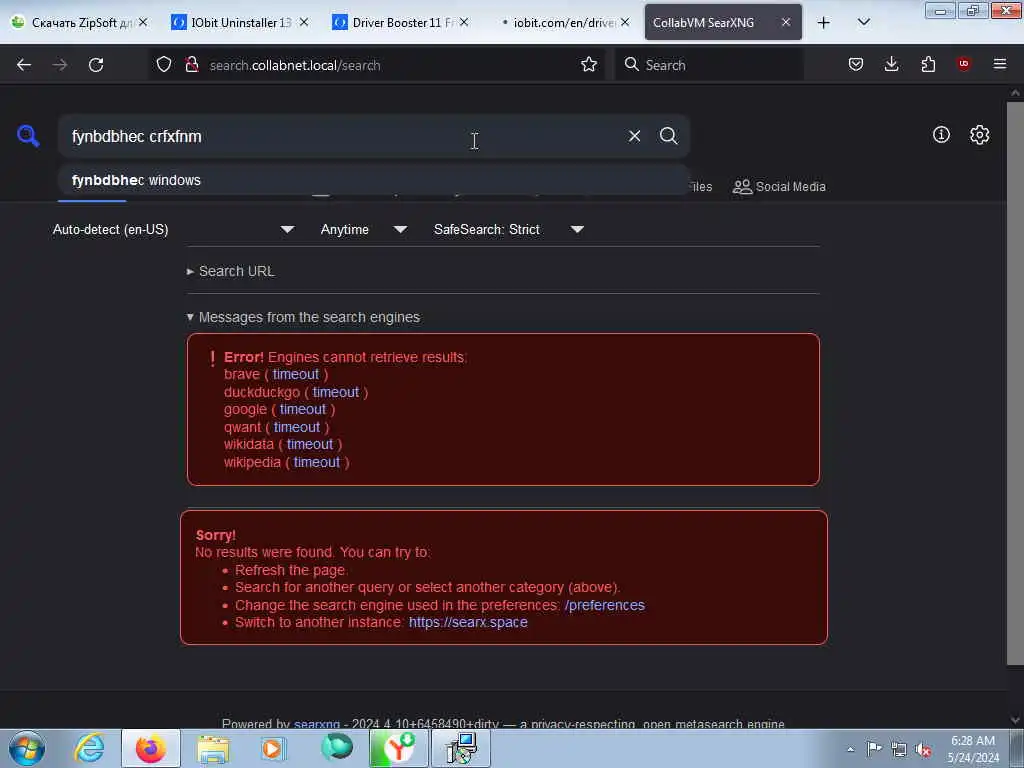The image size is (1024, 768).
Task: Click the Yandex browser installer taskbar icon
Action: [x=398, y=748]
